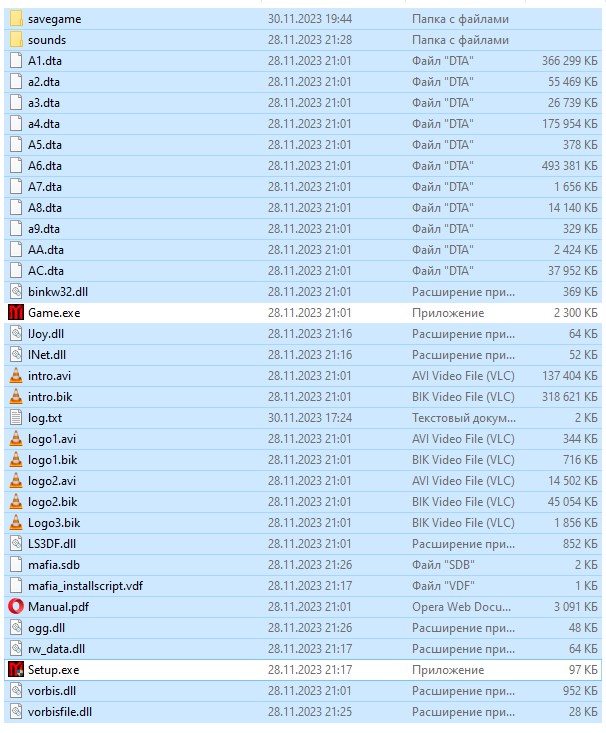Click the DLL icon of ogg.dll

tap(16, 627)
